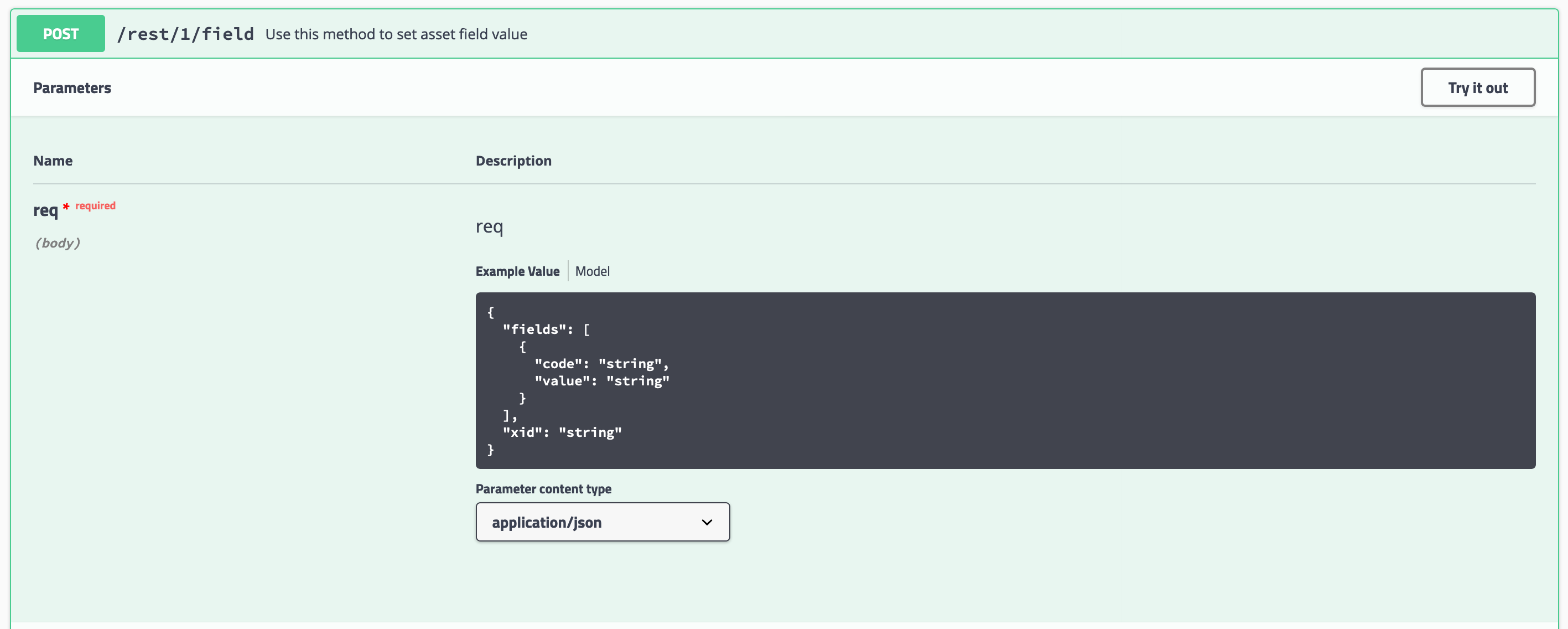Click the req parameter name
The width and height of the screenshot is (1568, 629).
click(45, 210)
